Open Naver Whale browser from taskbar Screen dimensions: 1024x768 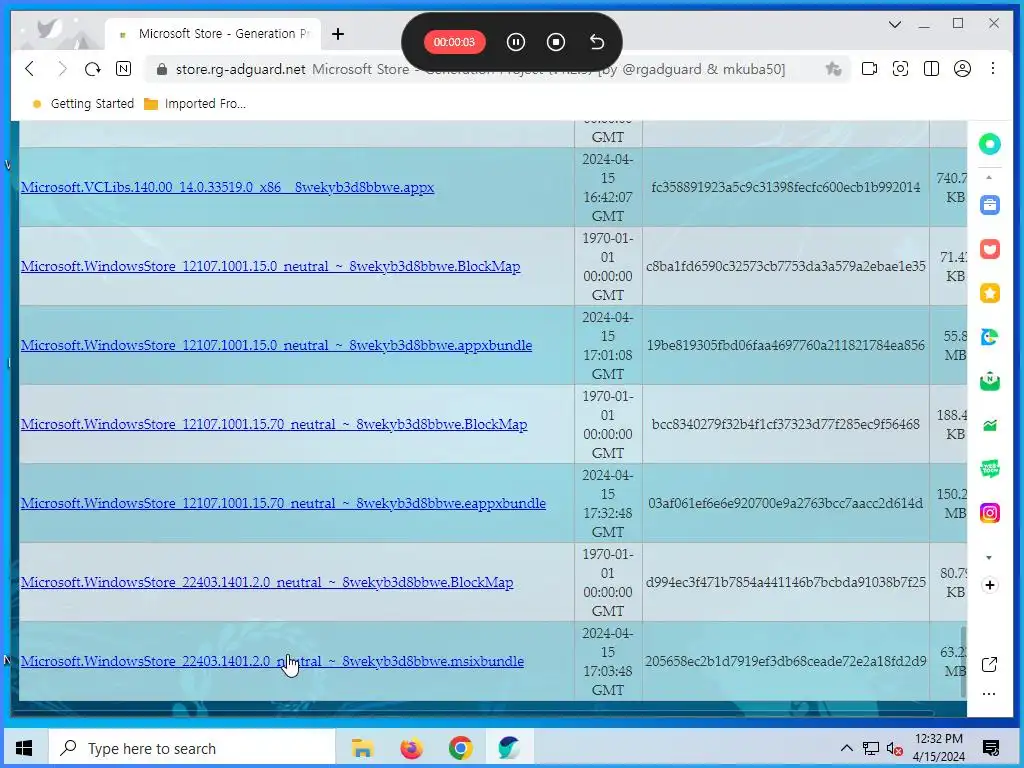pos(509,748)
